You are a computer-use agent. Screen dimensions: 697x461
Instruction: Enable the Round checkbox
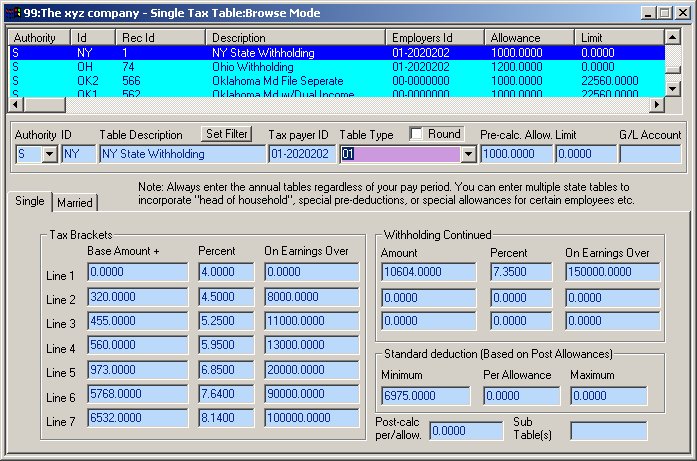(x=417, y=134)
